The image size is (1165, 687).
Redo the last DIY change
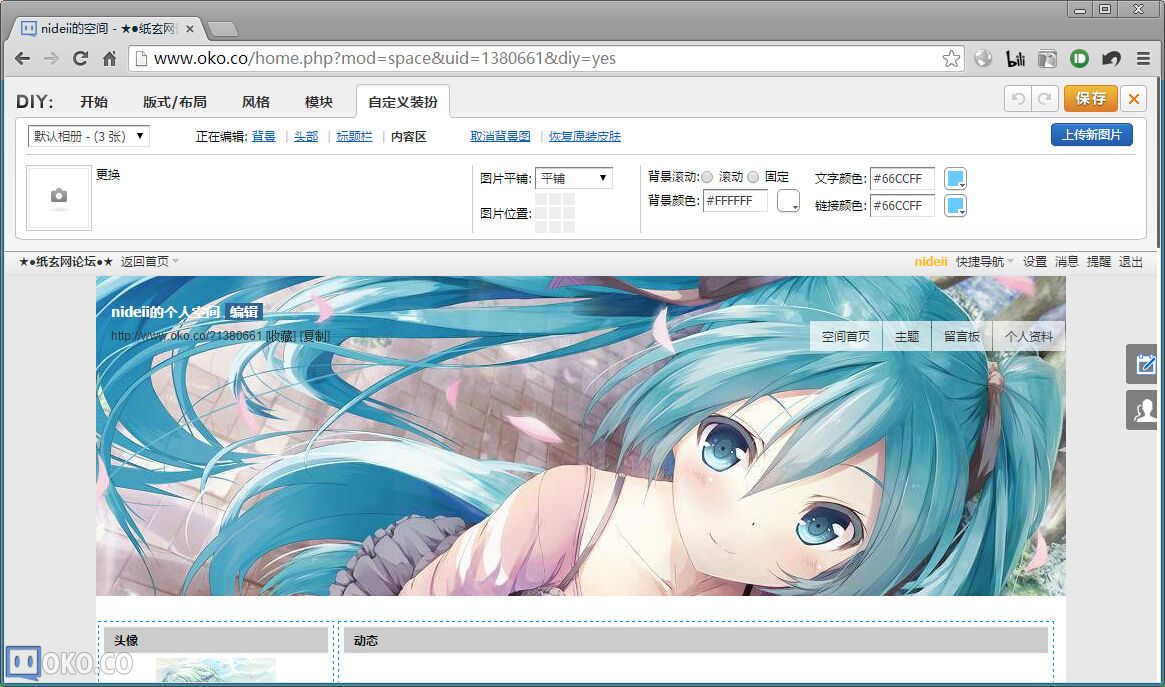pyautogui.click(x=1045, y=99)
